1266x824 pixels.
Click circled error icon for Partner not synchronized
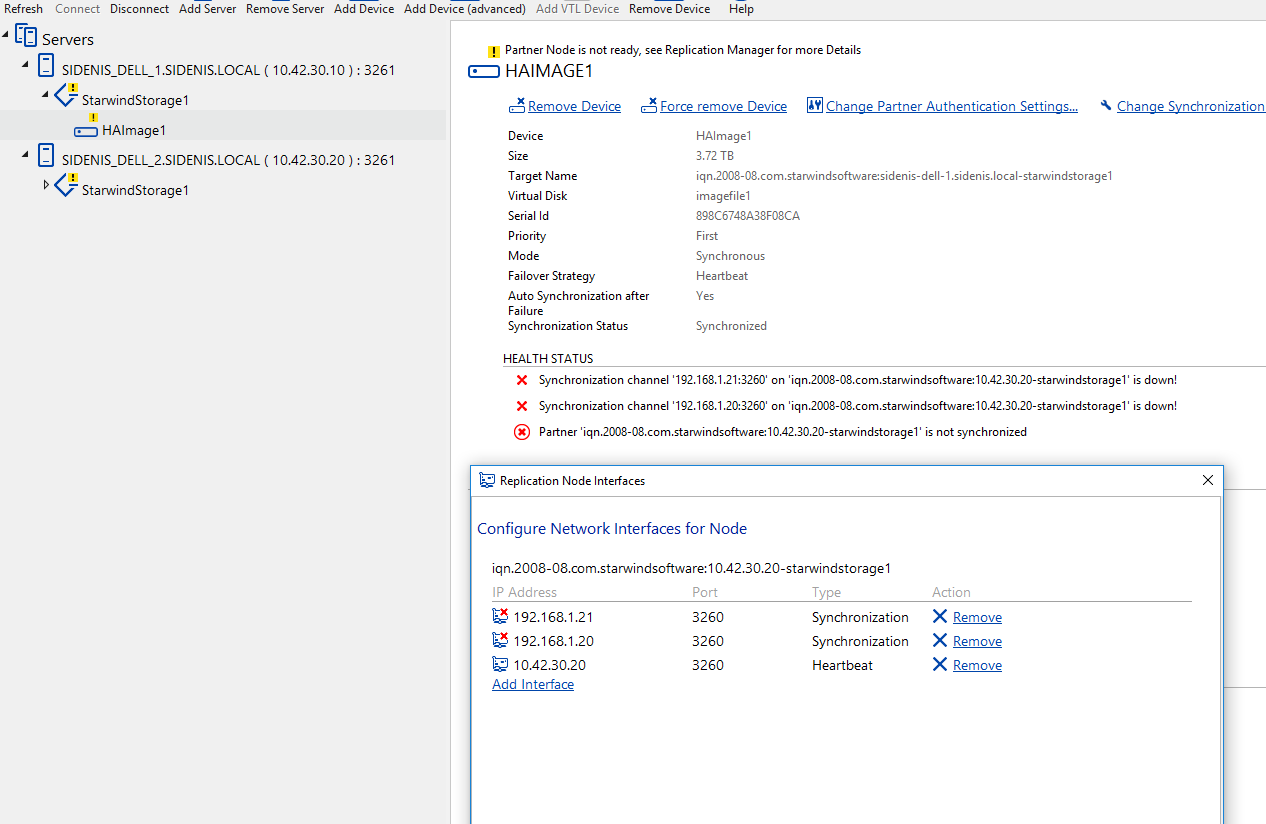[x=522, y=432]
